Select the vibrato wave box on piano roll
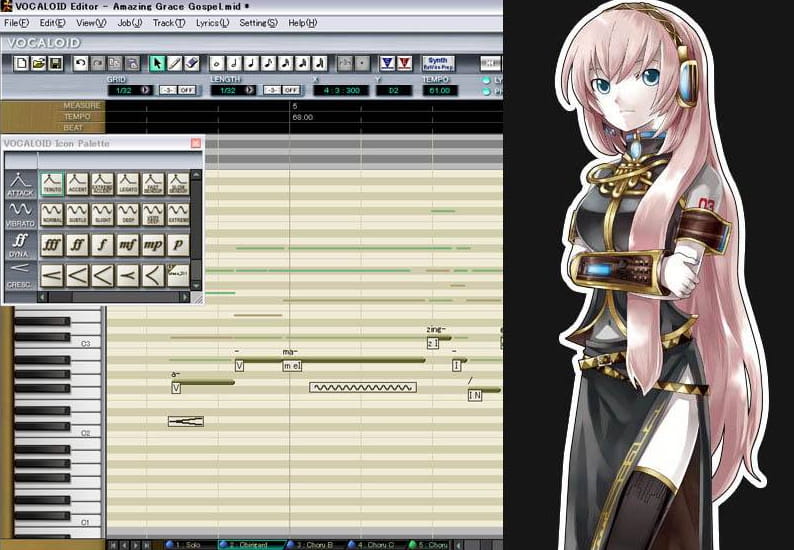794x550 pixels. (x=363, y=387)
